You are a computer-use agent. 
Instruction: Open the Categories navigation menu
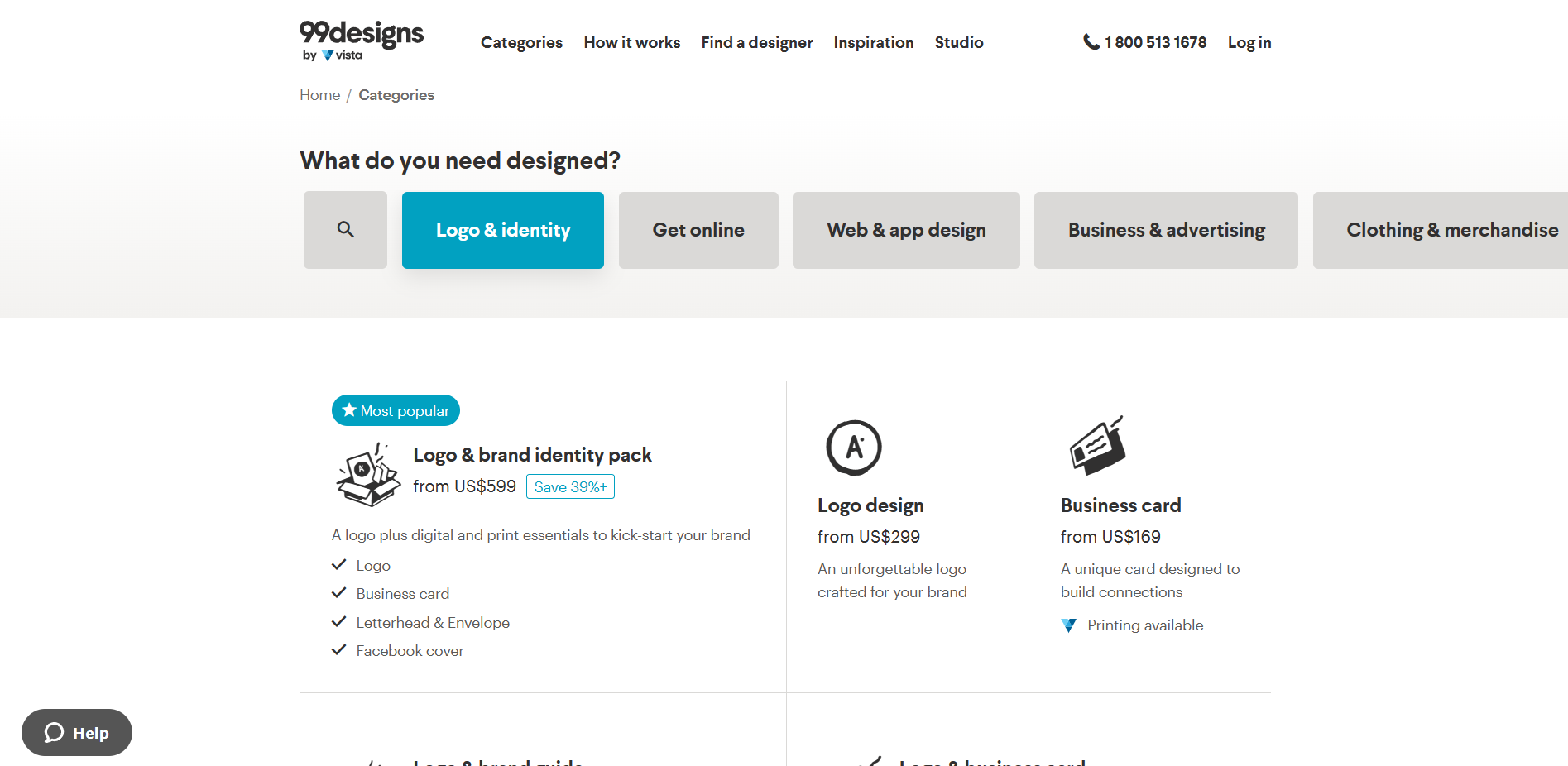(521, 42)
